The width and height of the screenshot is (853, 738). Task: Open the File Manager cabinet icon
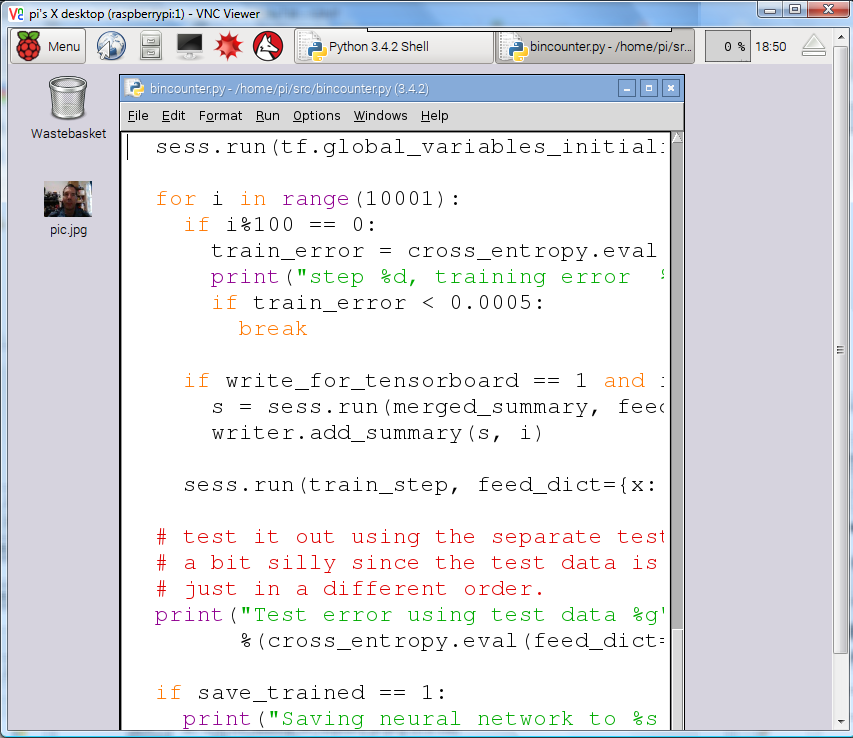coord(150,46)
